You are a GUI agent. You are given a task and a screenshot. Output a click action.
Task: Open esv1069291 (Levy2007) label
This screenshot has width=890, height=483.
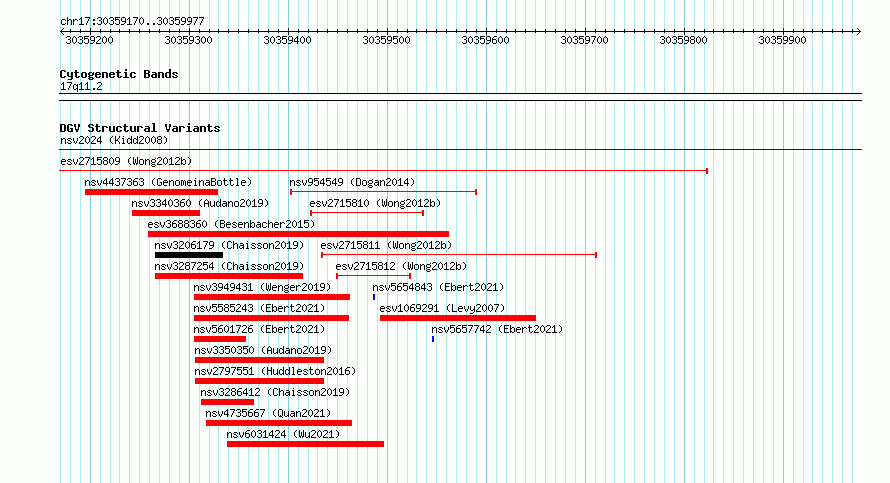pos(442,308)
